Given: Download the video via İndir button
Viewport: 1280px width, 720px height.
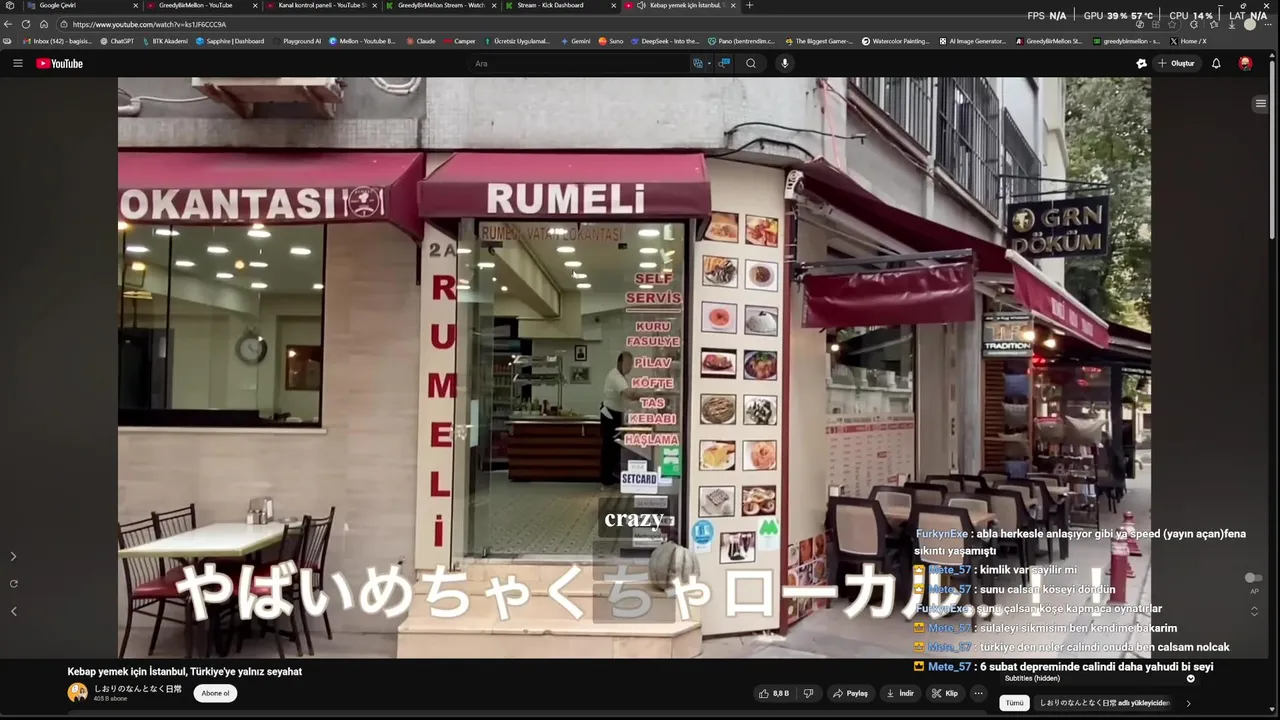Looking at the screenshot, I should [x=900, y=693].
